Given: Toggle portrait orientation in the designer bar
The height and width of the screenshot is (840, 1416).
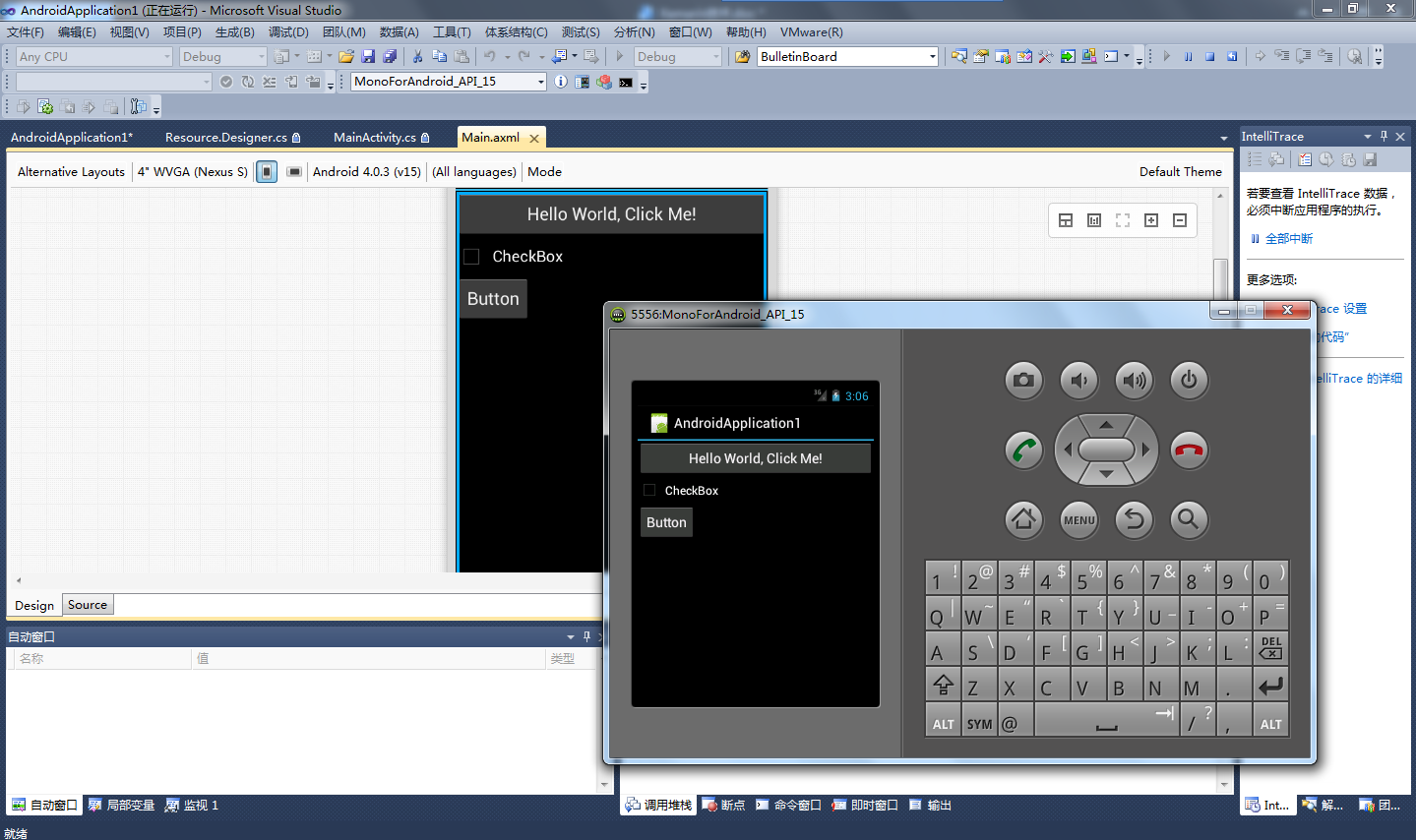Looking at the screenshot, I should tap(267, 172).
